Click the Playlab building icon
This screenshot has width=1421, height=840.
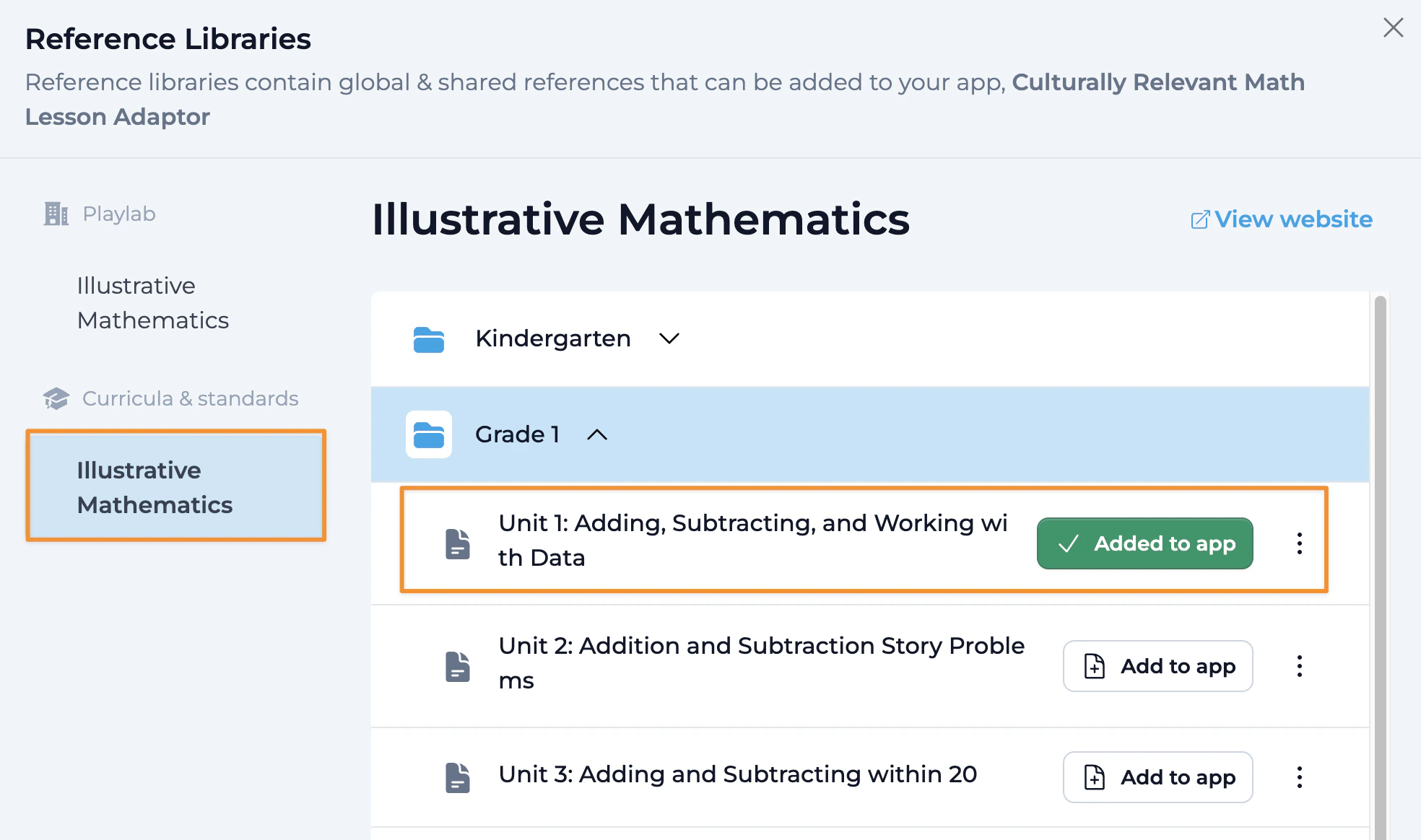click(56, 214)
